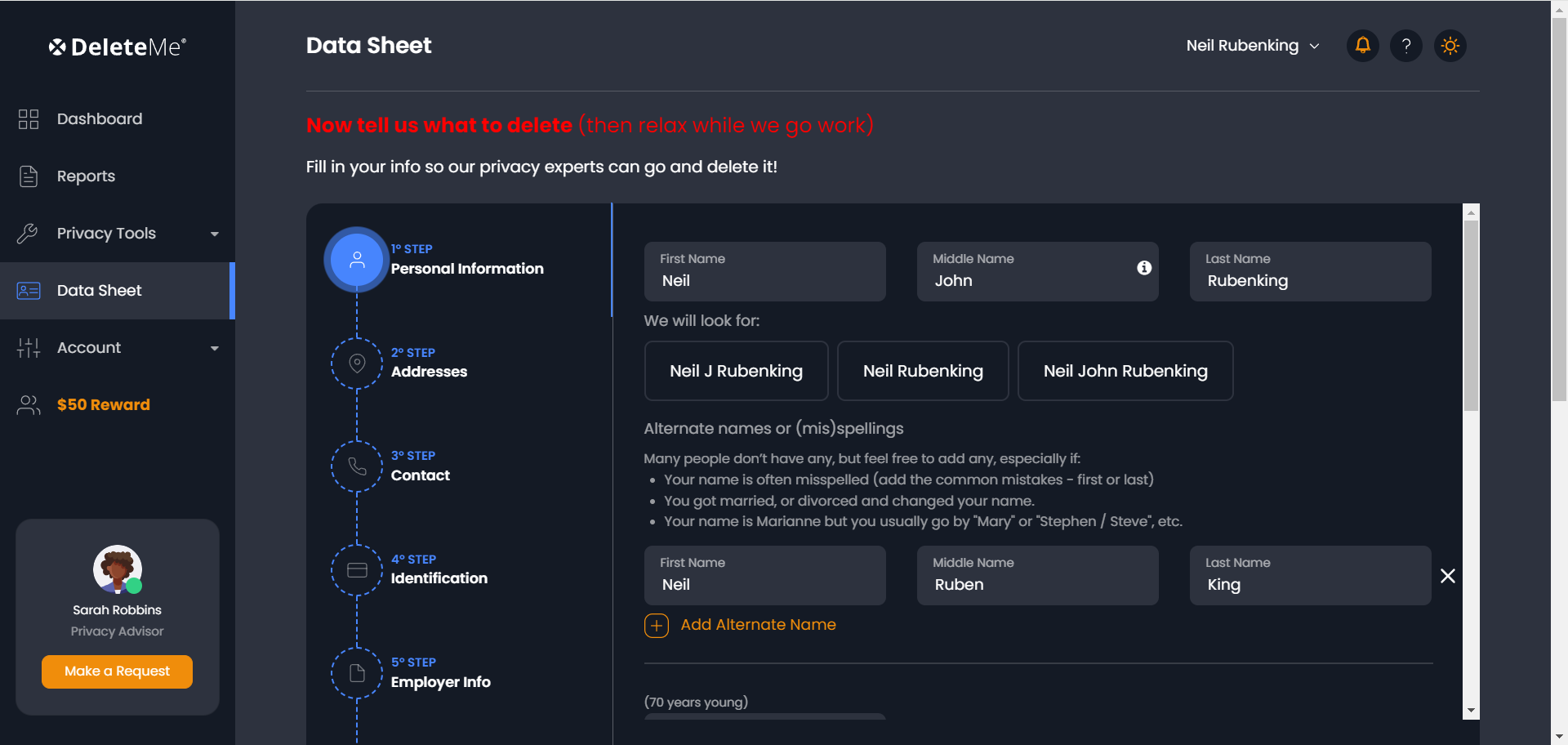1568x745 pixels.
Task: Click Make a Request button
Action: click(x=118, y=671)
